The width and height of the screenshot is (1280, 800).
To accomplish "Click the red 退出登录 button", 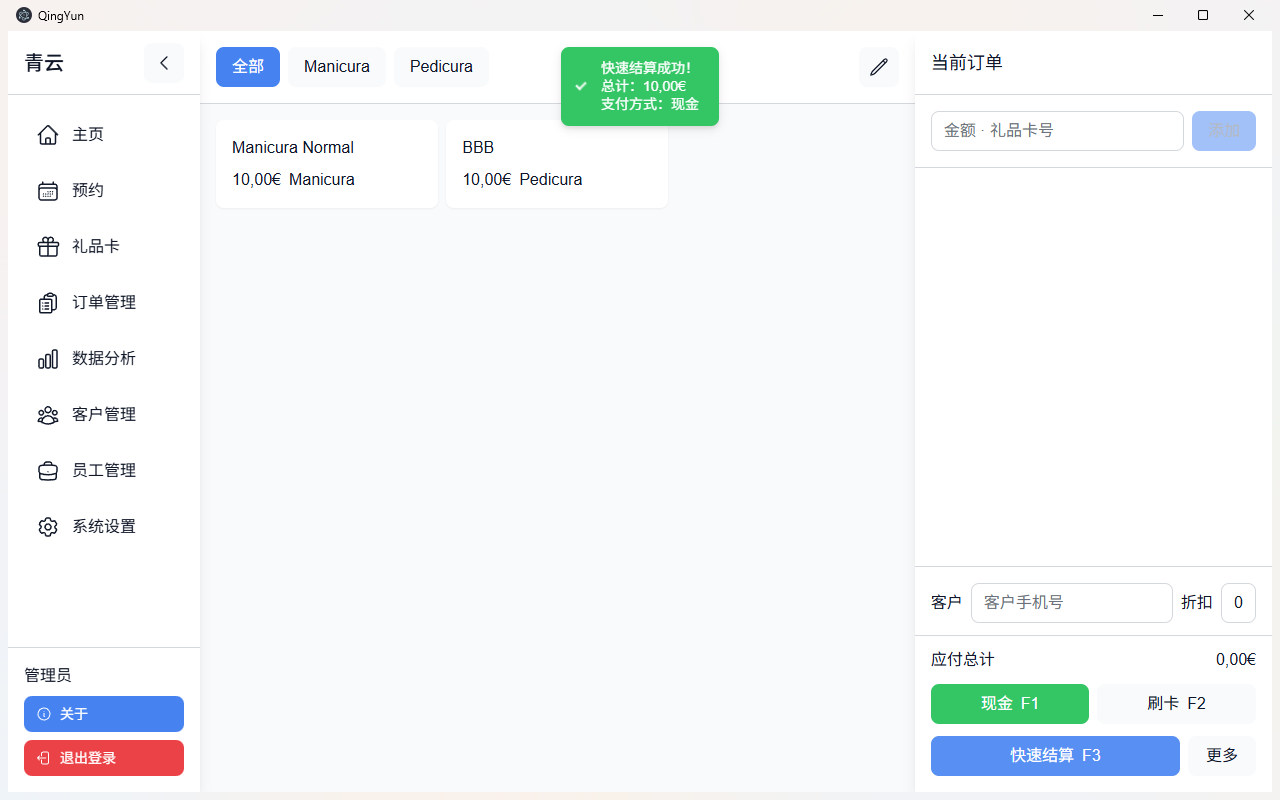I will [x=104, y=758].
